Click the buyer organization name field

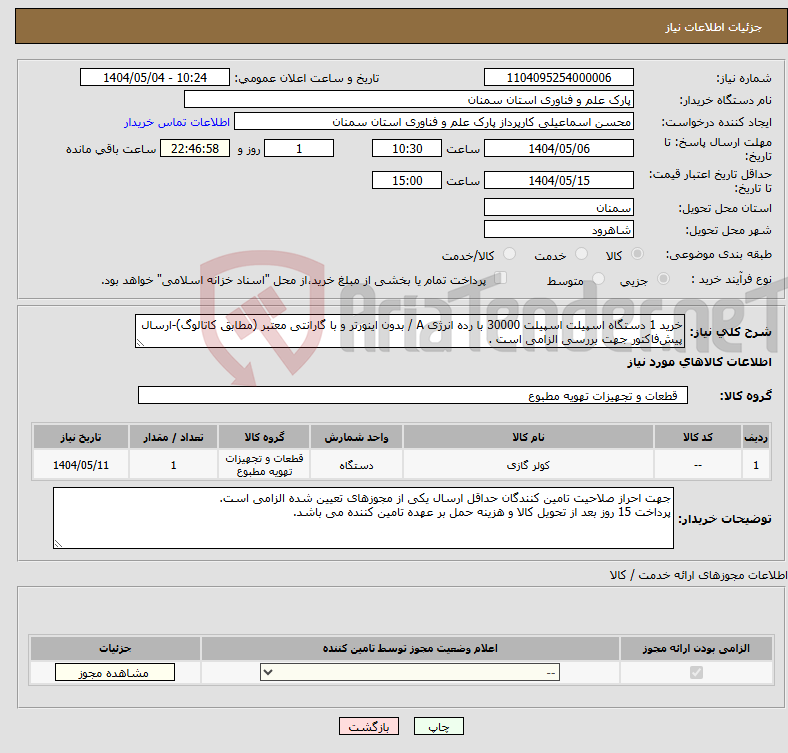[x=409, y=100]
